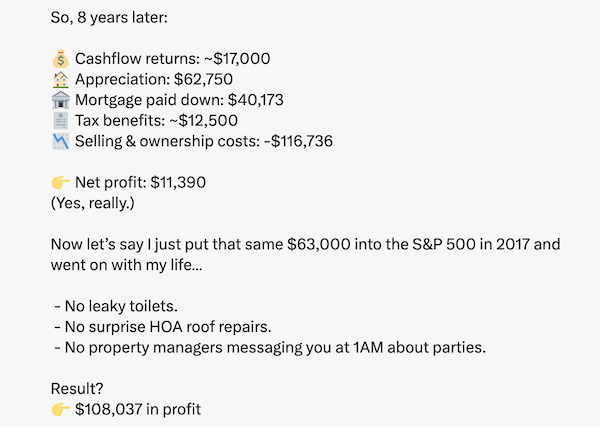
Task: Click the Cashflow returns ~$17,000 text
Action: pyautogui.click(x=173, y=59)
